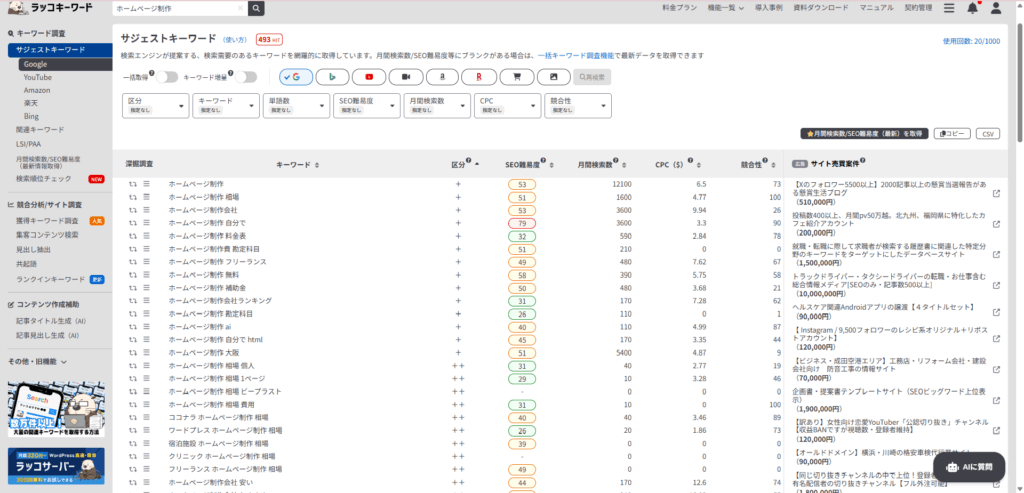Open the 月間検索数 filter dropdown

coord(438,106)
